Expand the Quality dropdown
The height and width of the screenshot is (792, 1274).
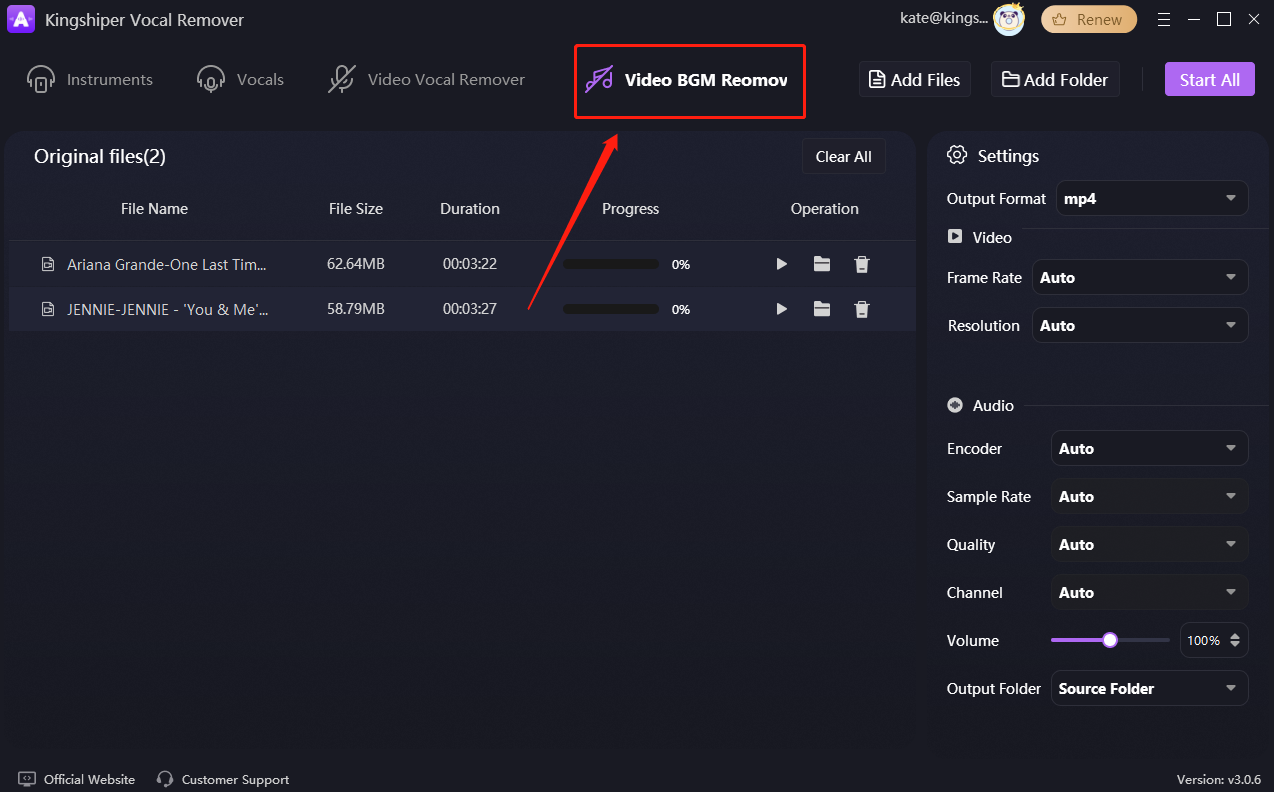click(1150, 544)
